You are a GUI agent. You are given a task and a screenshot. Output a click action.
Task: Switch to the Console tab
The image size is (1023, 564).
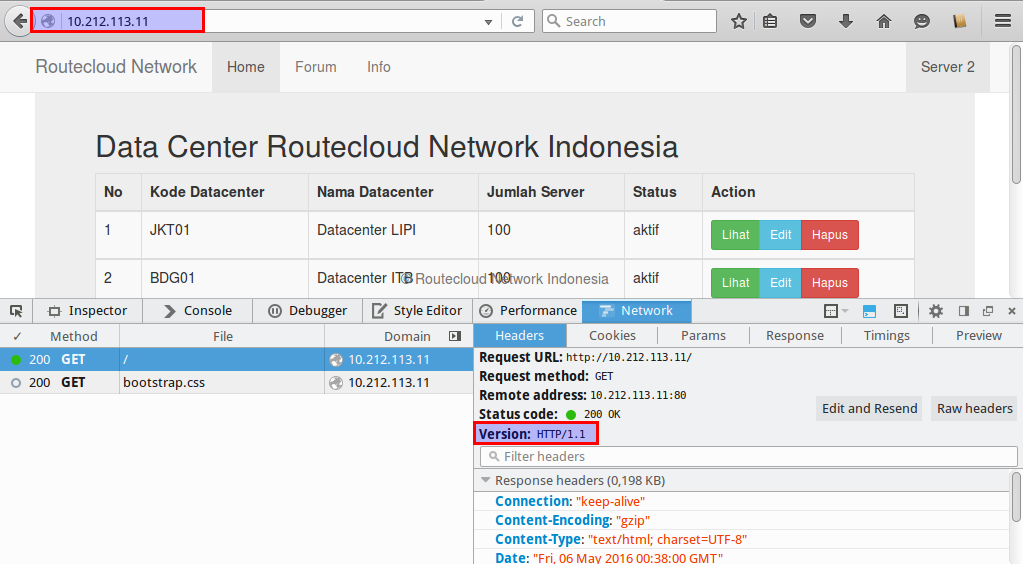198,311
